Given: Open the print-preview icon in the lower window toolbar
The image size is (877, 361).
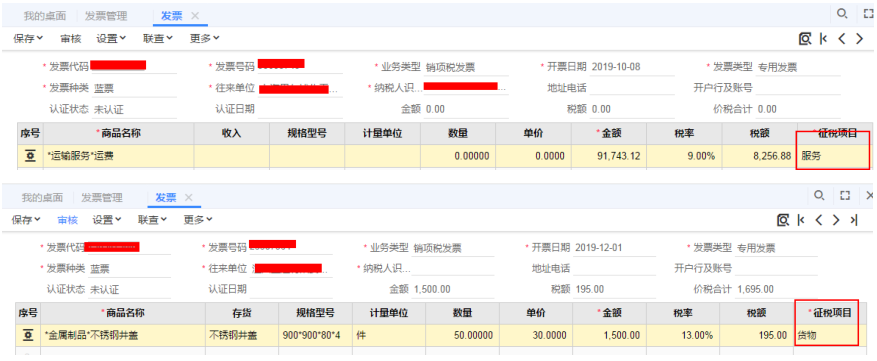Looking at the screenshot, I should click(783, 220).
